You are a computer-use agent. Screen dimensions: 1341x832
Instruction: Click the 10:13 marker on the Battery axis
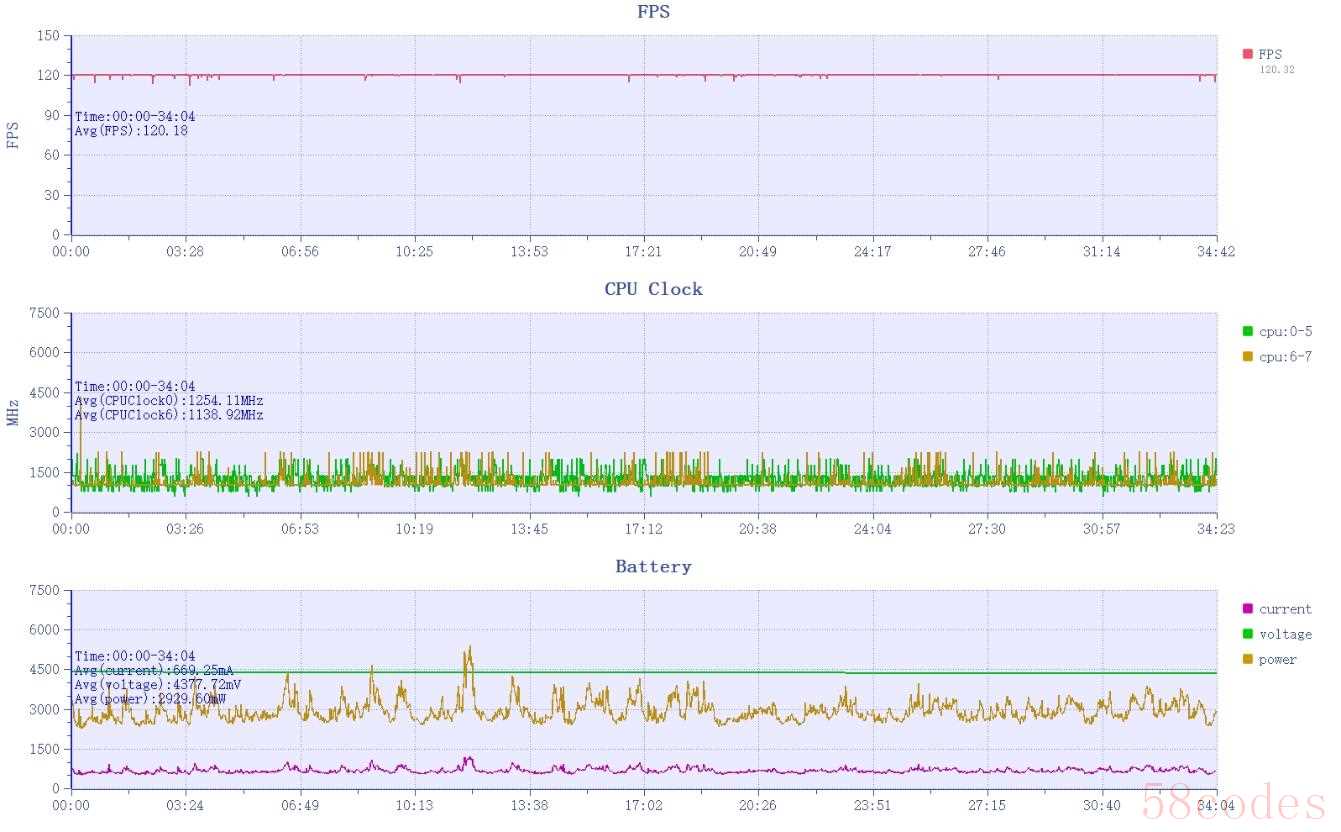[414, 805]
